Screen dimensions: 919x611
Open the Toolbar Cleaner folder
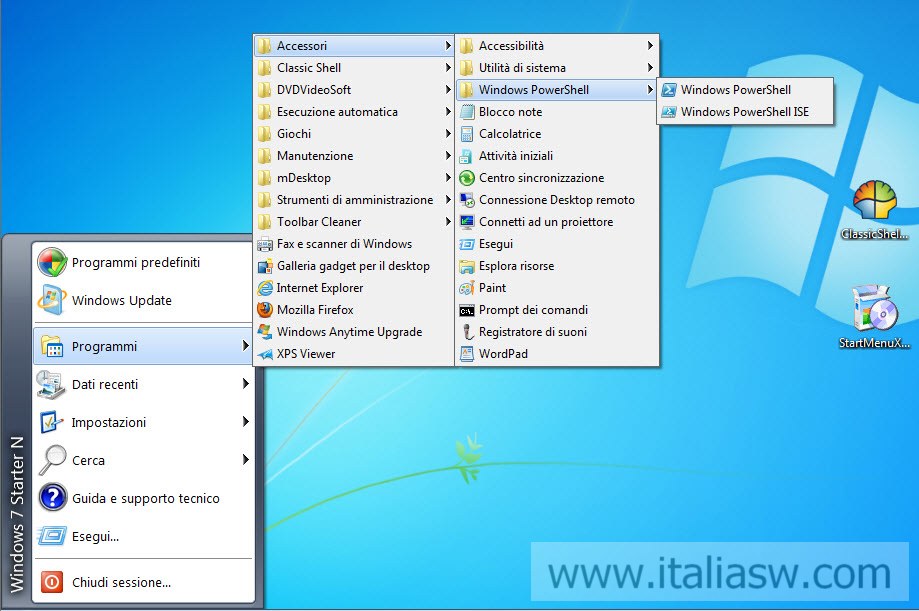coord(354,222)
